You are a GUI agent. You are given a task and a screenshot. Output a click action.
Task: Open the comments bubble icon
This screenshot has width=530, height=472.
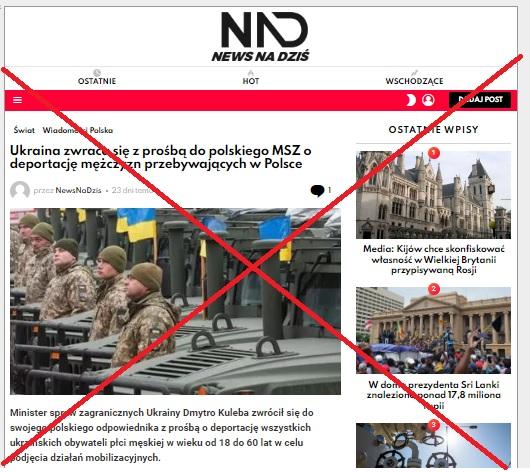point(317,190)
